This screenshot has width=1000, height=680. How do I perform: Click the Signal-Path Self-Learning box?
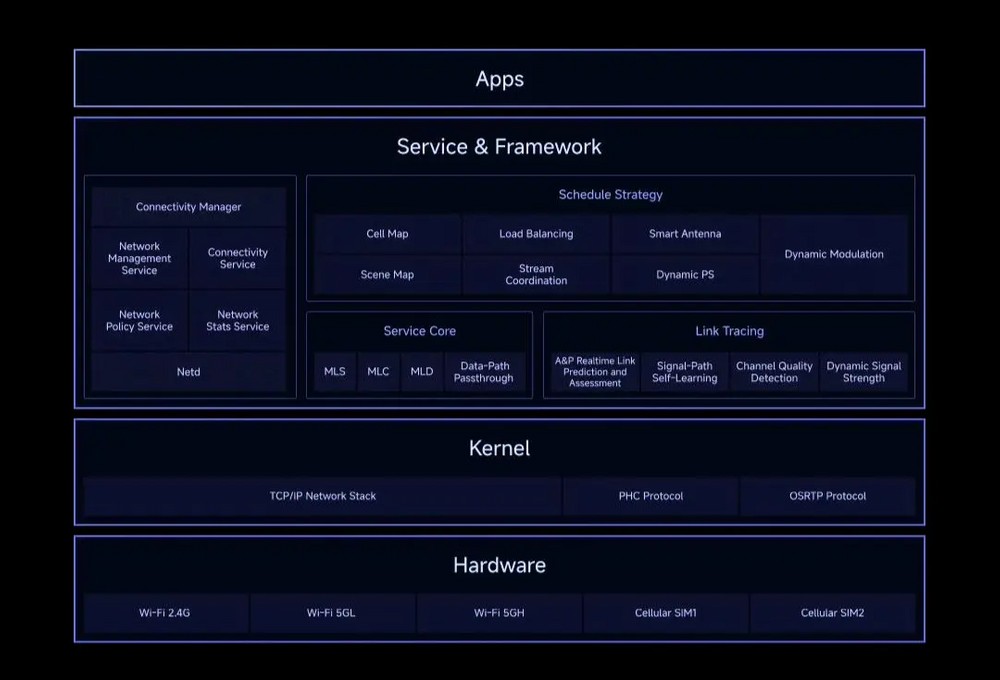(685, 372)
